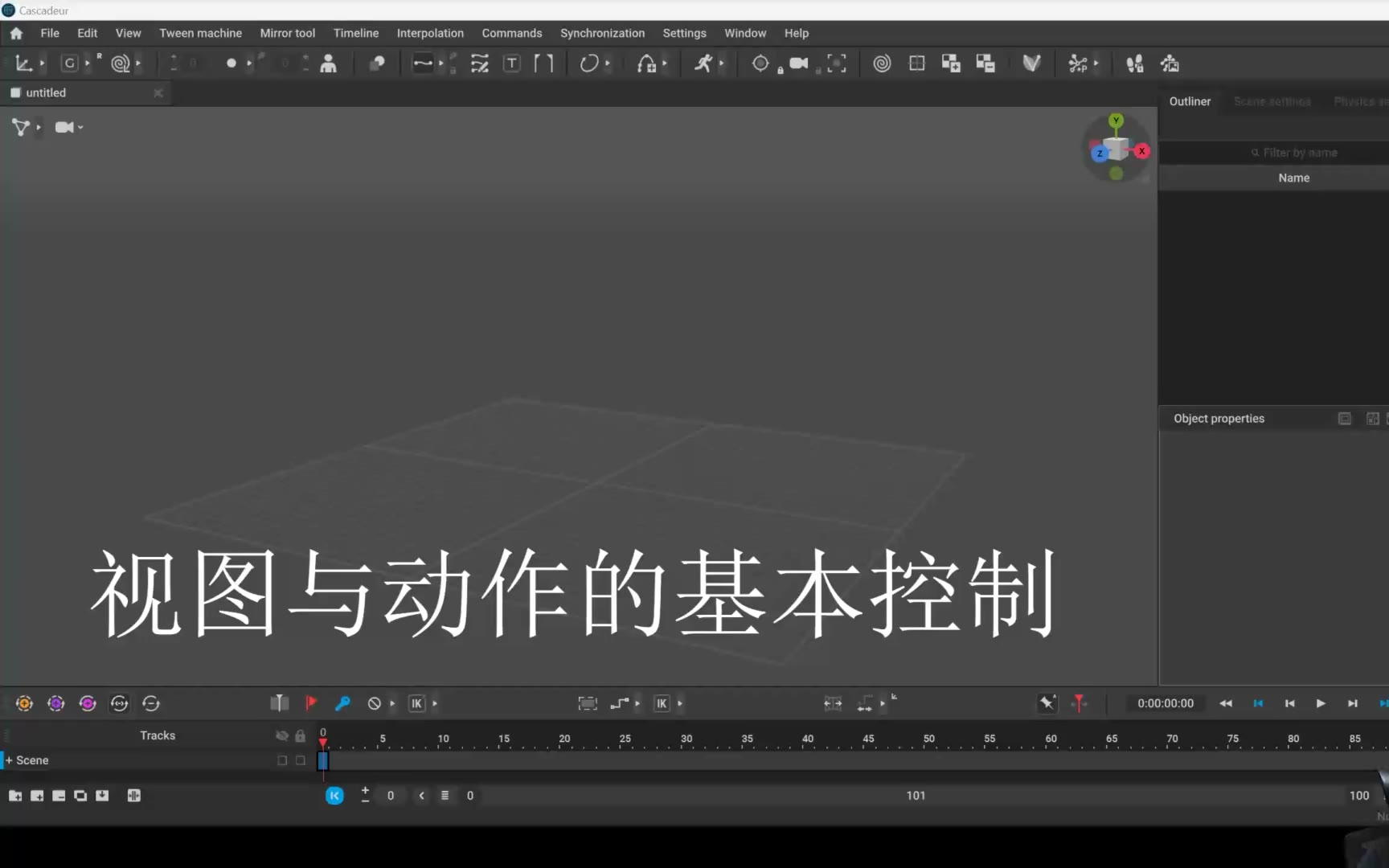This screenshot has width=1389, height=868.
Task: Open the Outliner tab
Action: click(1190, 101)
